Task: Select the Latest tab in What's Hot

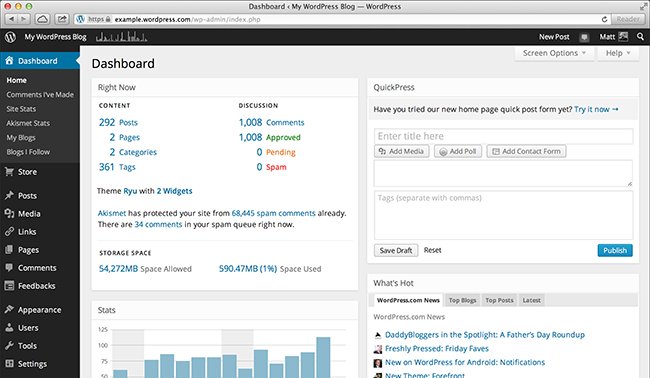Action: click(531, 300)
